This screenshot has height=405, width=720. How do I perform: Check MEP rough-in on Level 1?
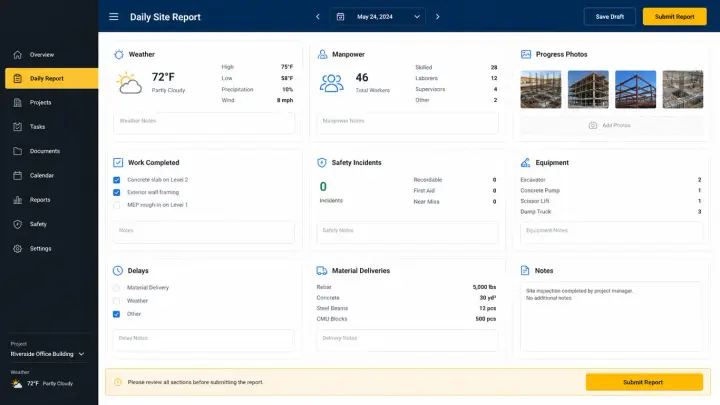pyautogui.click(x=117, y=205)
